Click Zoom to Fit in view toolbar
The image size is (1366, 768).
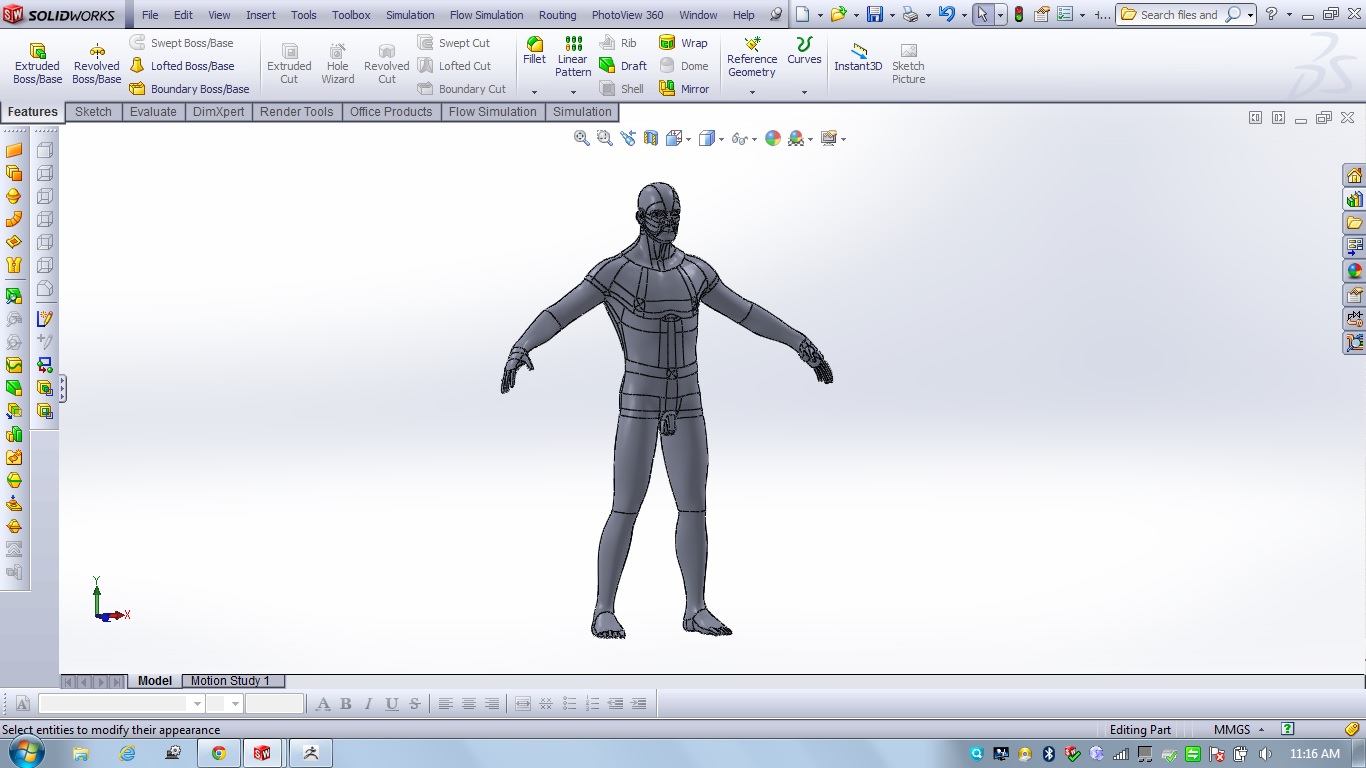point(582,139)
